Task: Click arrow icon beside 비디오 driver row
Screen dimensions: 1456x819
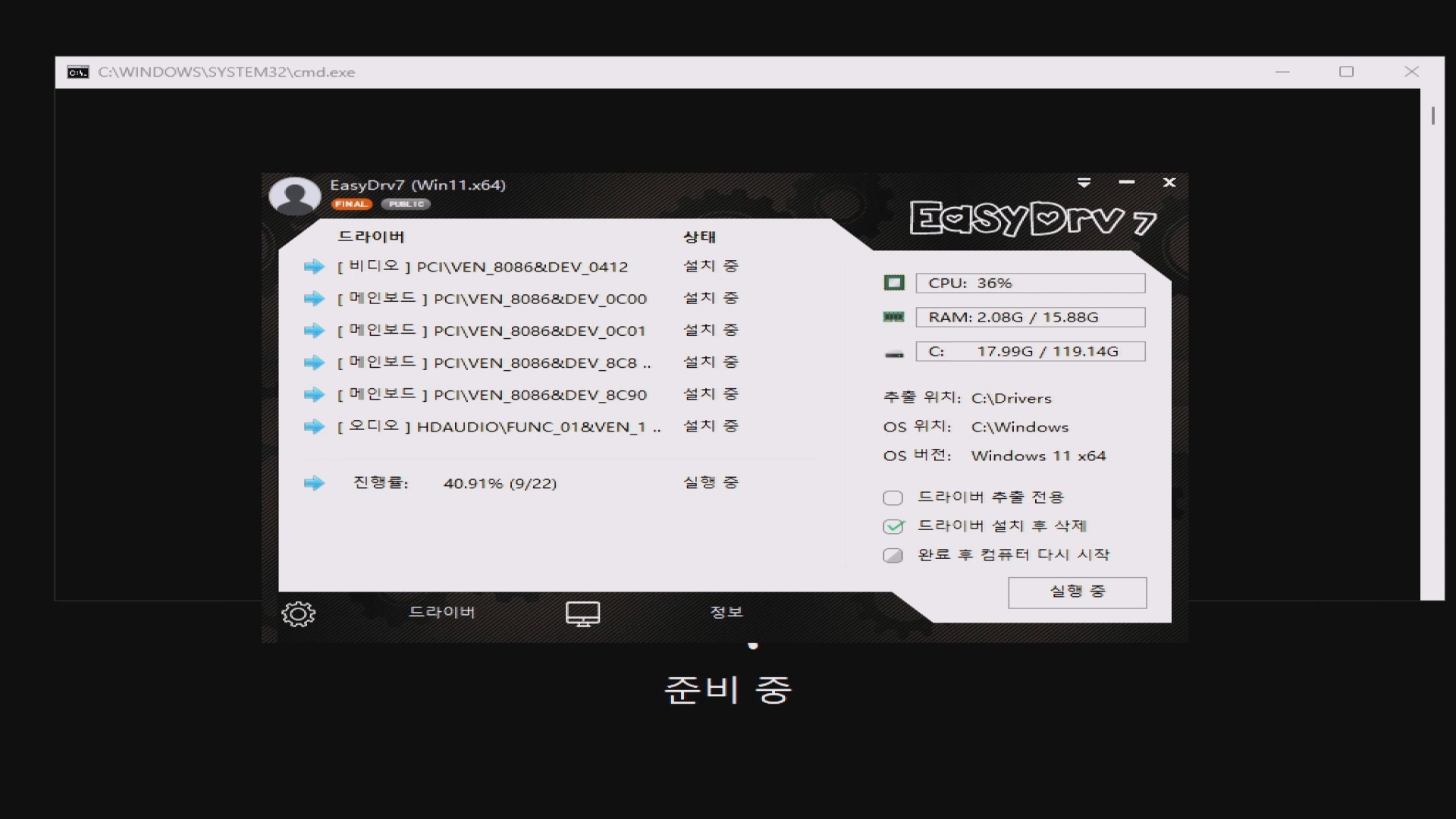Action: point(314,267)
